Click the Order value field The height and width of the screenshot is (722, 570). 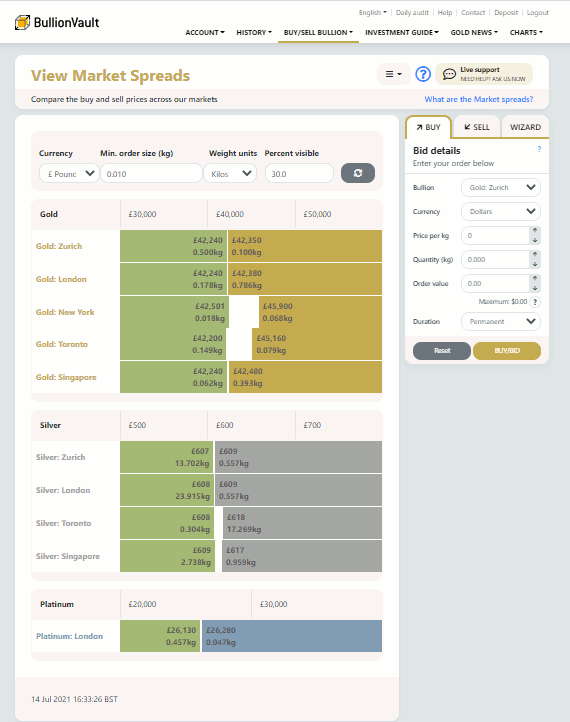tap(496, 283)
